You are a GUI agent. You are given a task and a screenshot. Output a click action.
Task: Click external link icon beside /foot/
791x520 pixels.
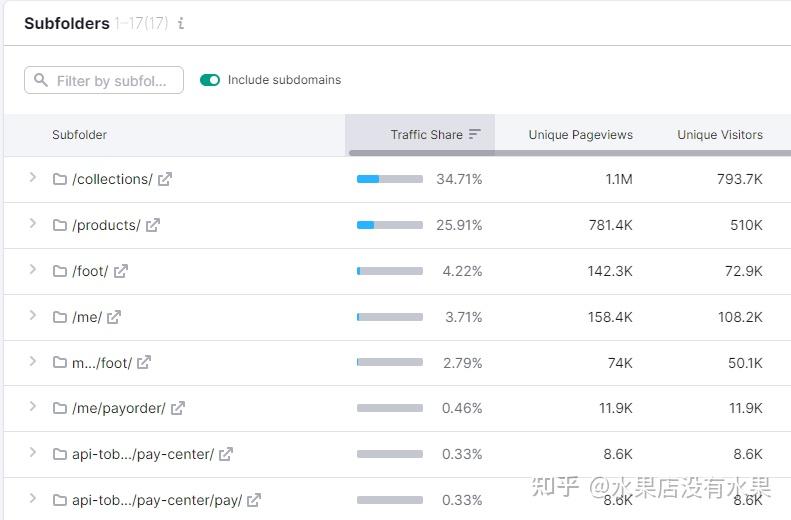(x=121, y=271)
